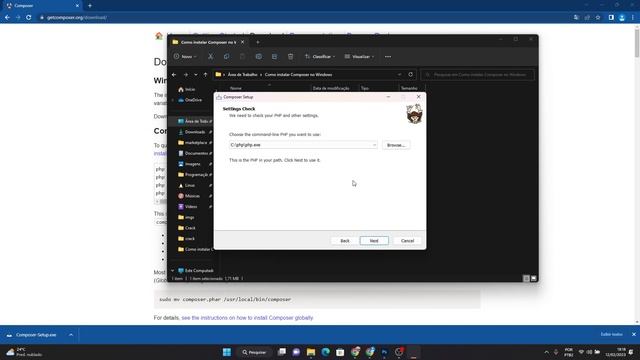Go up one folder in File Explorer
This screenshot has width=640, height=360.
coord(205,75)
